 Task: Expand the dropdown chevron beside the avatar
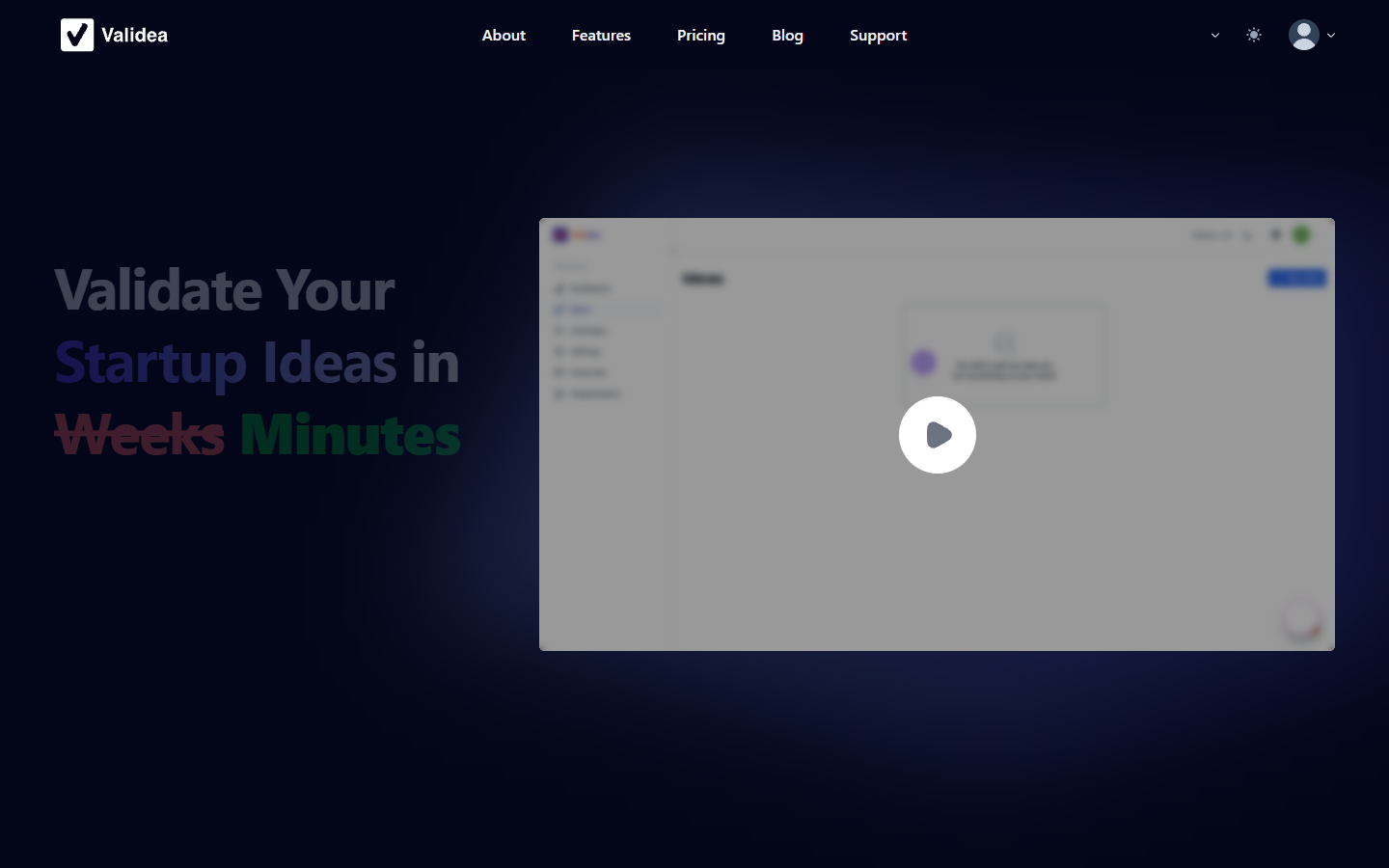(x=1331, y=35)
